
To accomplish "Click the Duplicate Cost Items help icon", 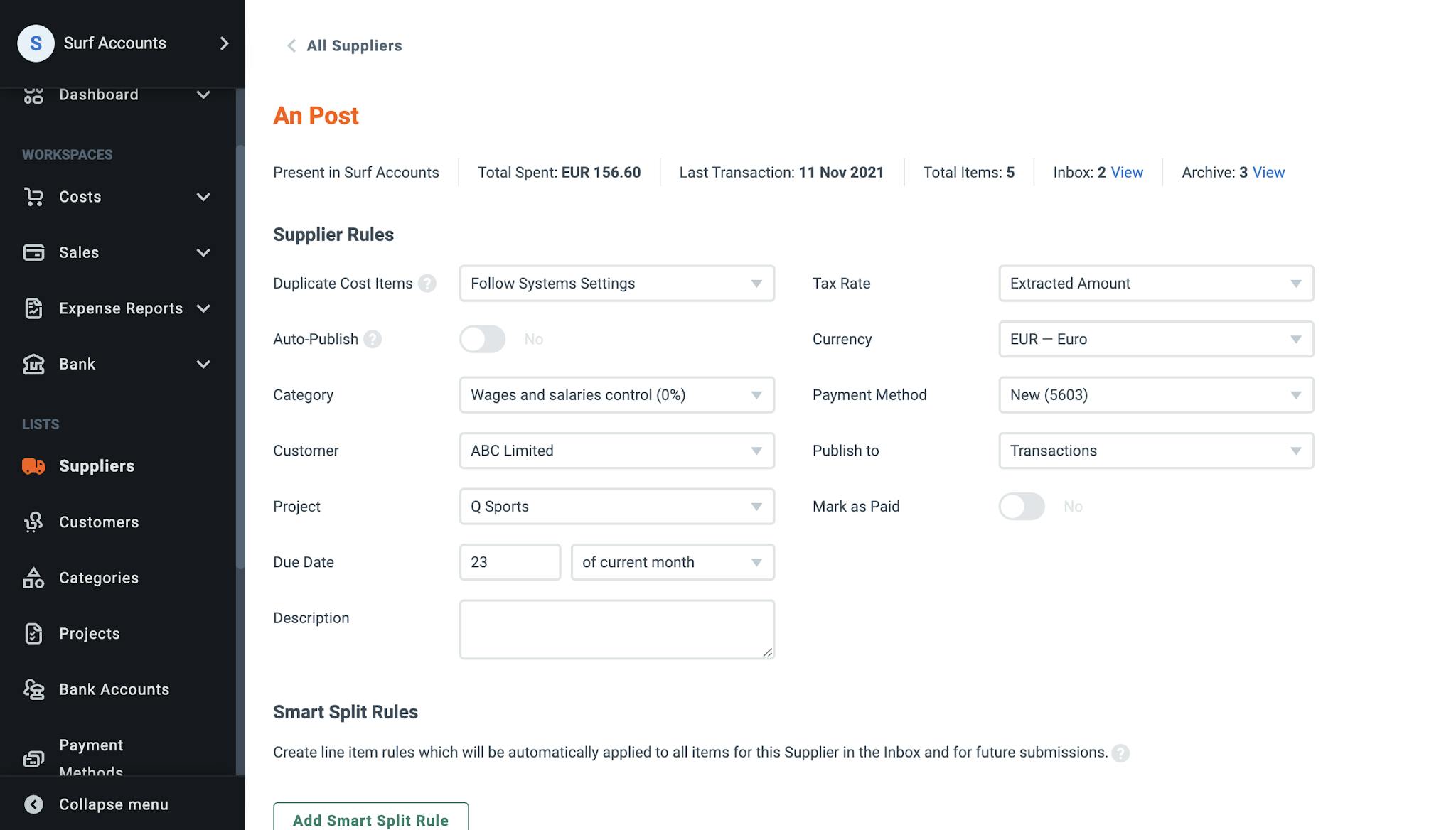I will click(x=427, y=283).
